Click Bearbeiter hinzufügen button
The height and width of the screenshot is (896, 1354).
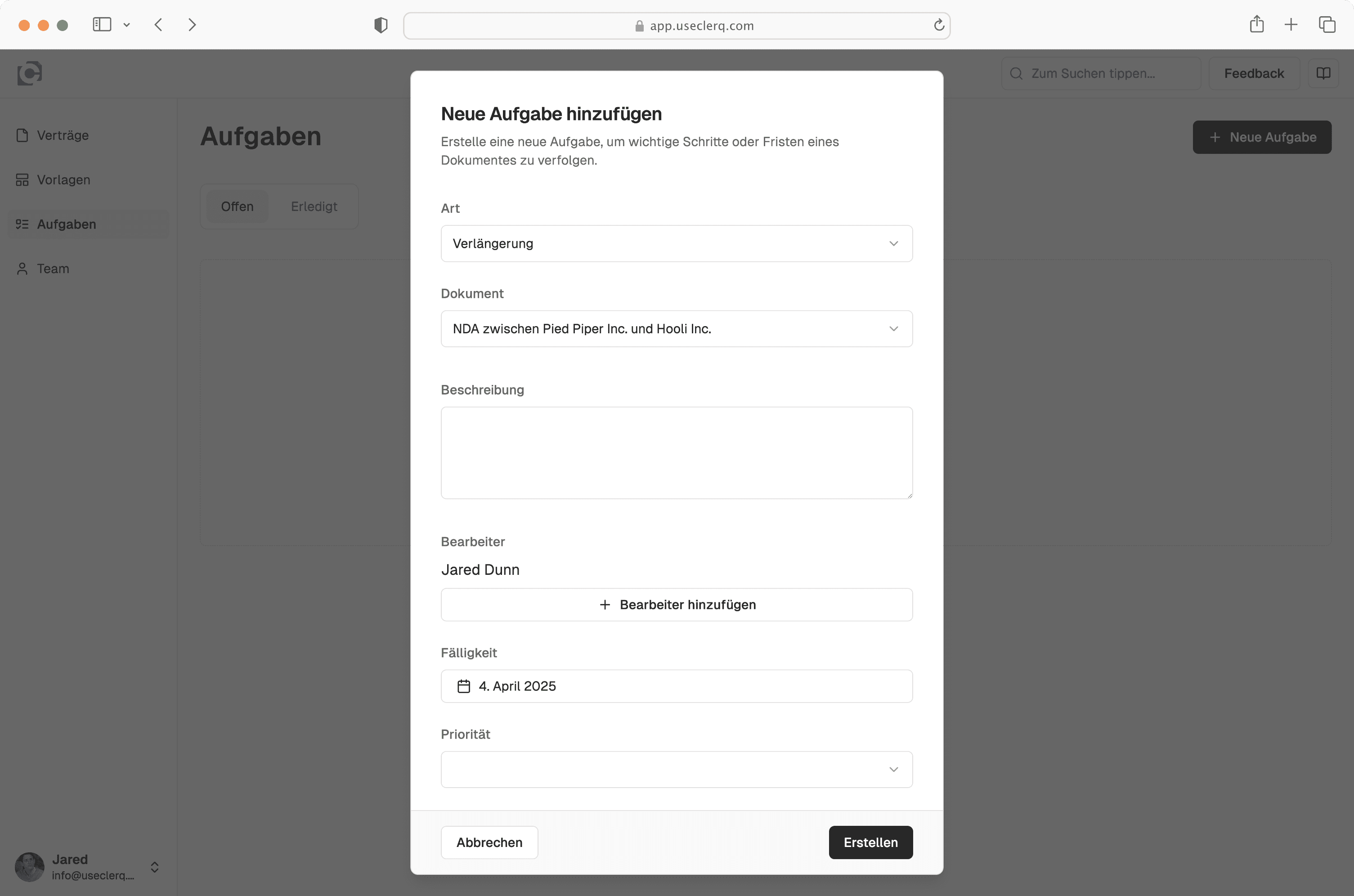click(x=677, y=605)
